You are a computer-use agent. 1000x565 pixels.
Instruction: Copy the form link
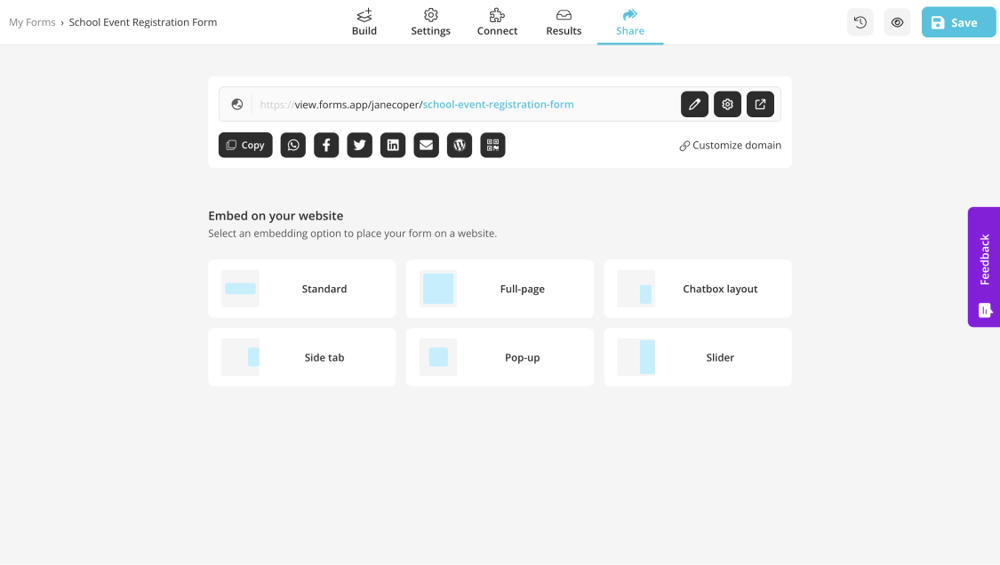point(246,145)
